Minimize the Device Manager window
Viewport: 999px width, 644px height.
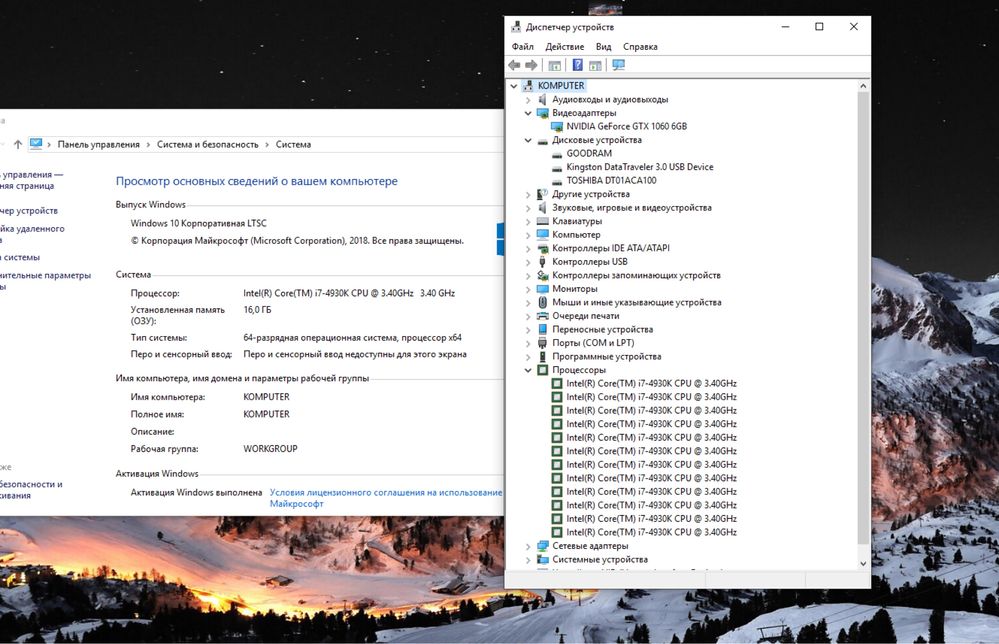tap(786, 27)
